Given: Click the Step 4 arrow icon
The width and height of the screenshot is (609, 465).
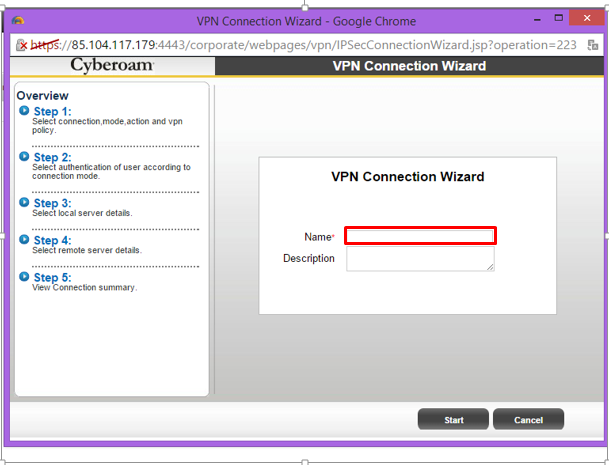Looking at the screenshot, I should click(24, 240).
